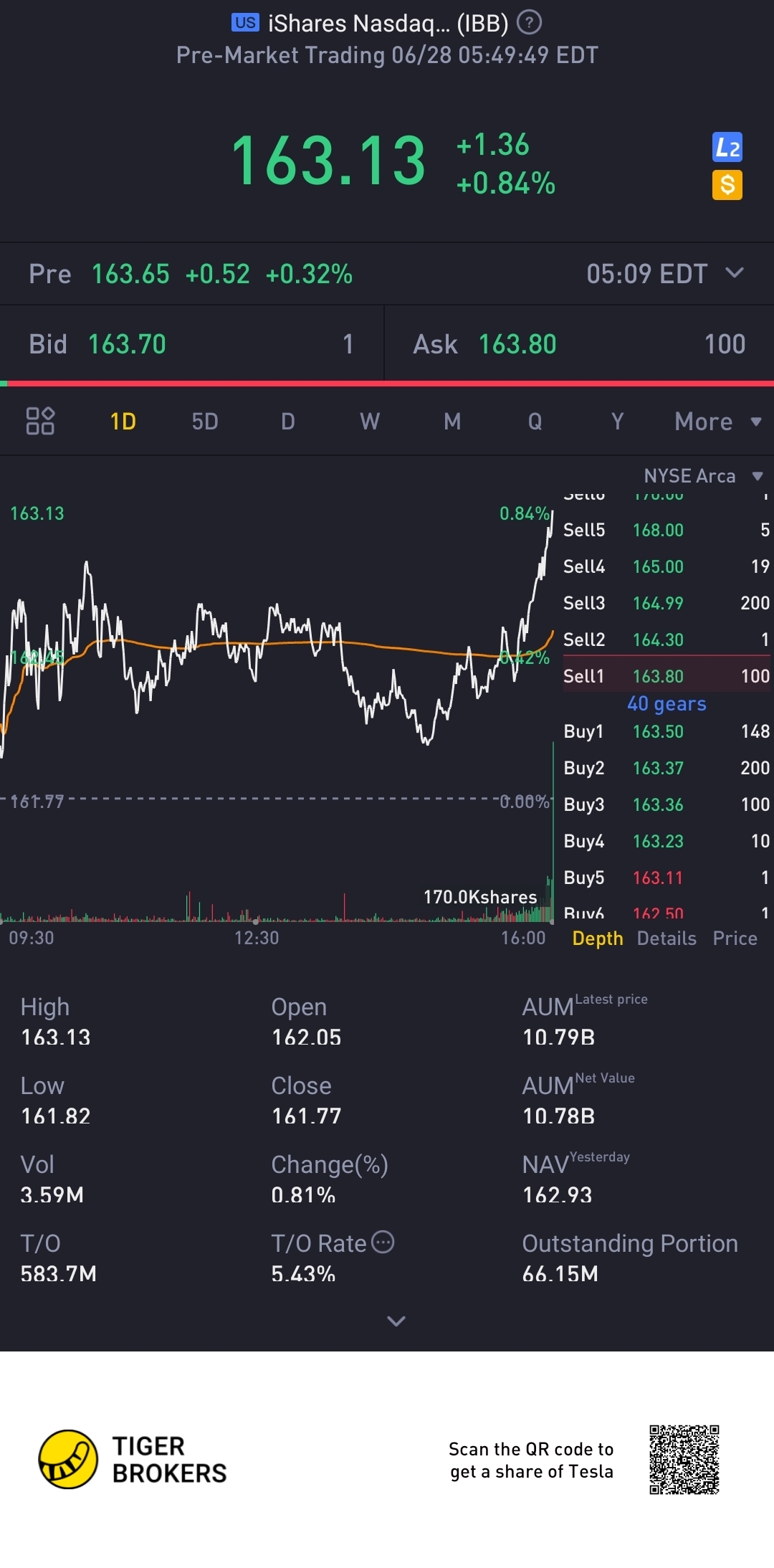Select the Buy3 163.36 order row

click(666, 804)
